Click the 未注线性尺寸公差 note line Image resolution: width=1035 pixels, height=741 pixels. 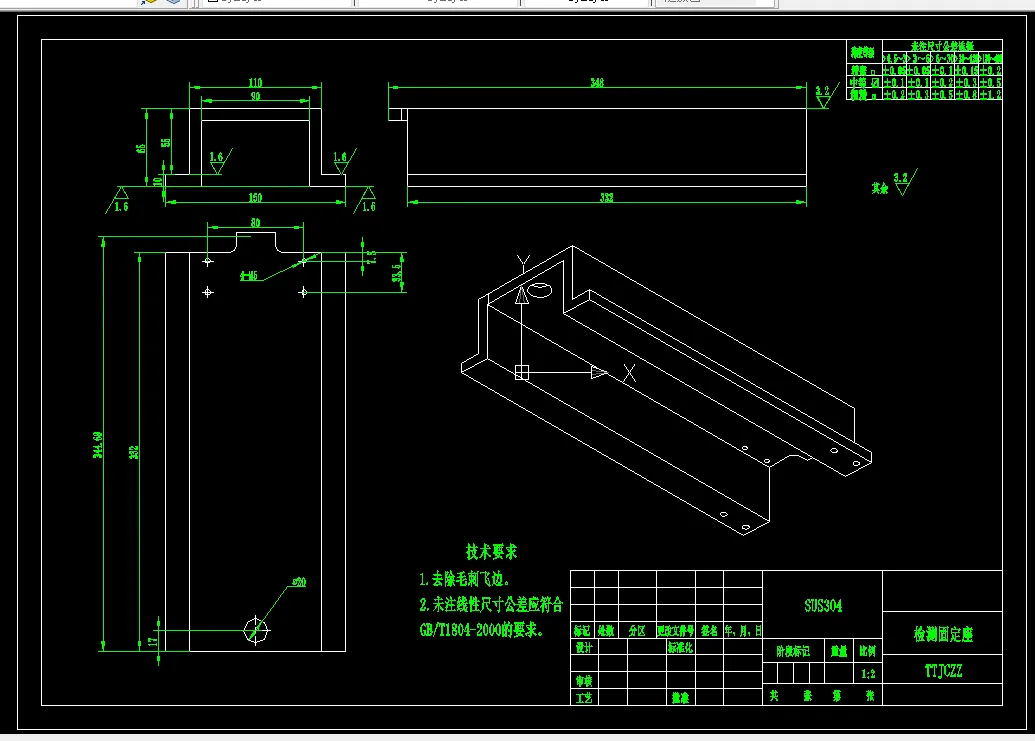491,604
